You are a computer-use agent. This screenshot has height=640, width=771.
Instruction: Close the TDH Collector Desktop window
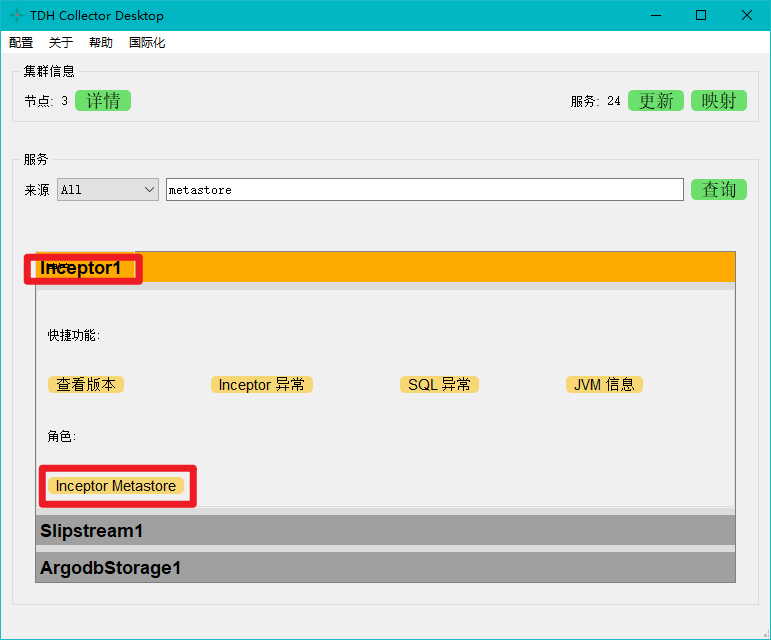coord(746,15)
